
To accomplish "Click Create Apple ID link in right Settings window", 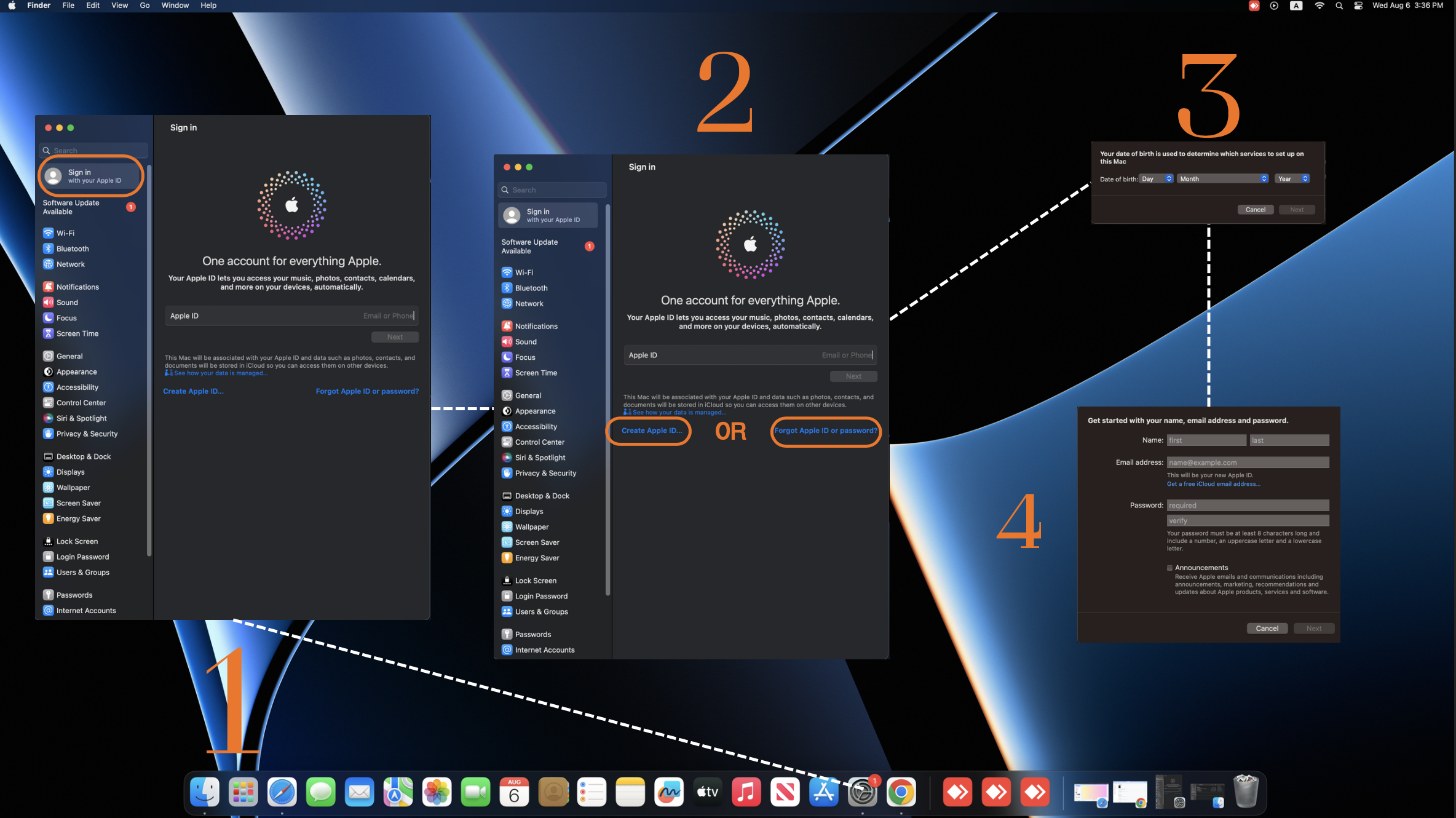I will point(651,431).
